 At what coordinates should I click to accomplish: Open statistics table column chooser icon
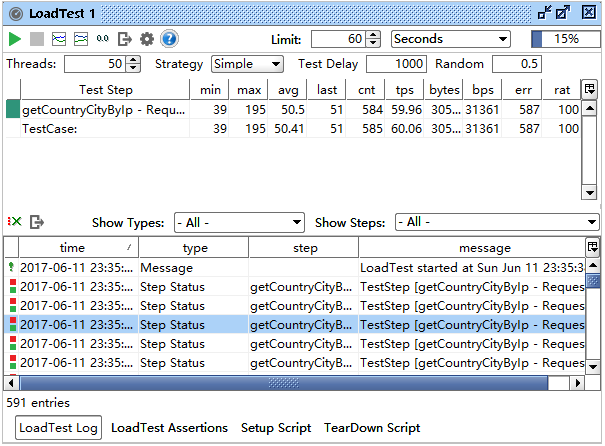click(x=589, y=90)
